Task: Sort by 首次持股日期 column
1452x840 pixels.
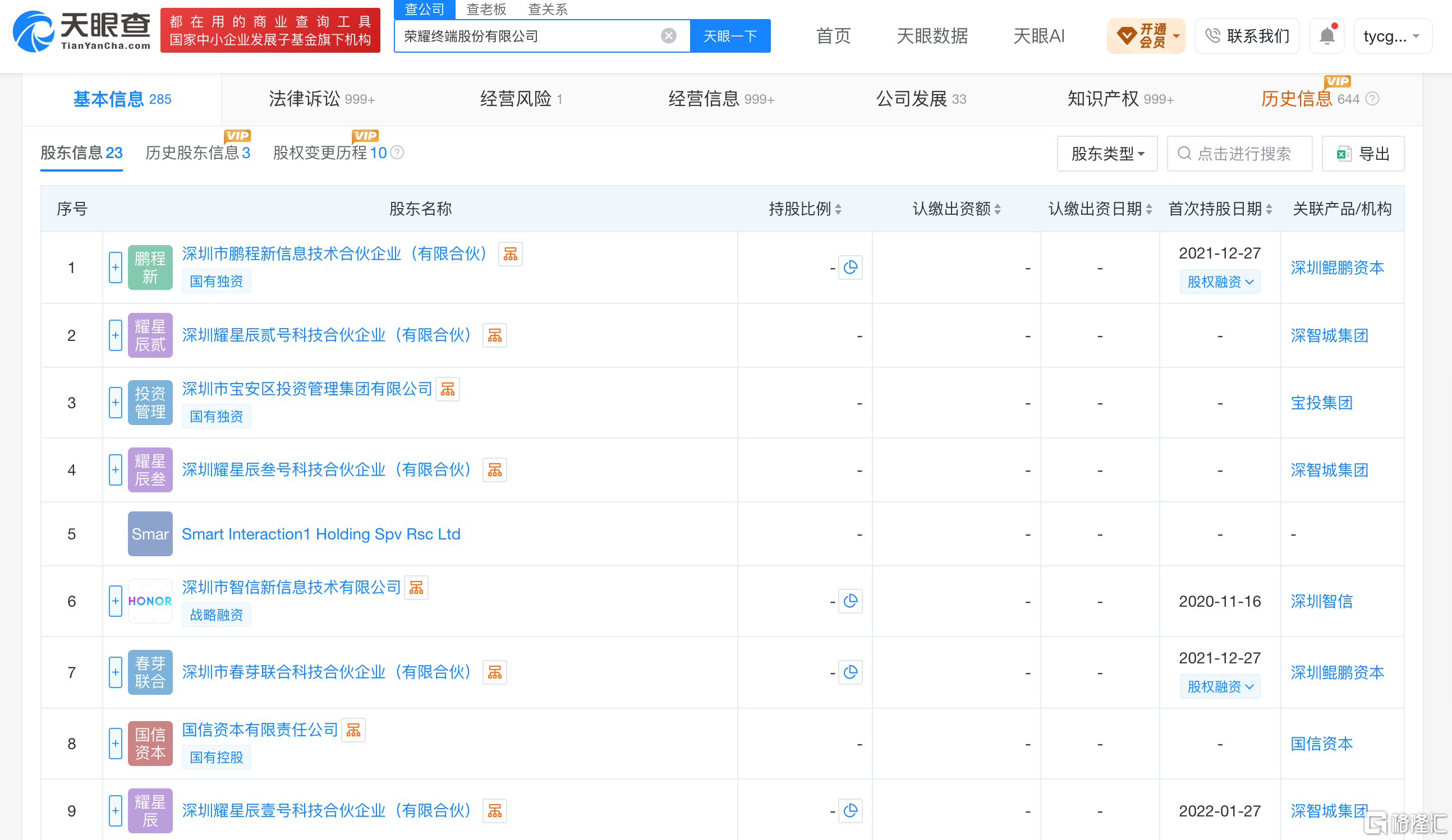Action: tap(1269, 209)
